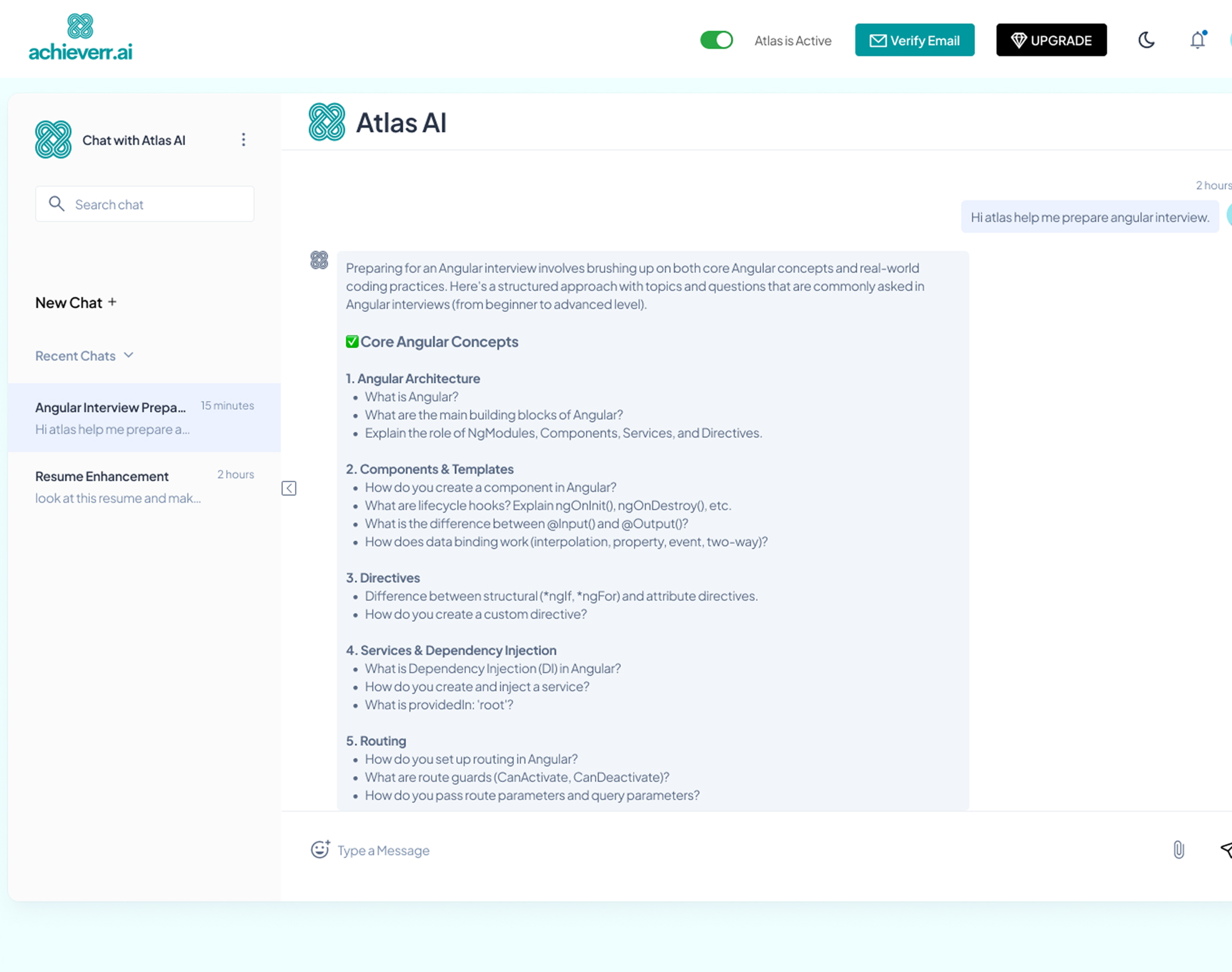Collapse the sidebar with arrow icon
The image size is (1232, 972).
point(289,488)
